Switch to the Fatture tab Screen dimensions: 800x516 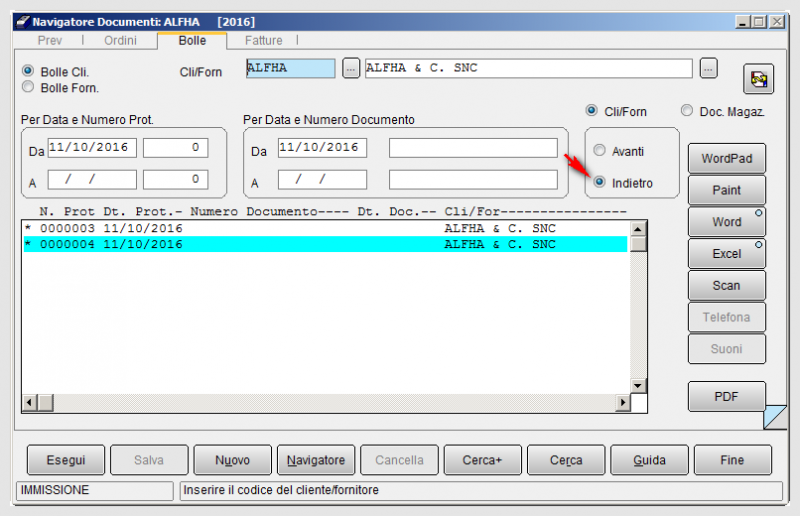(x=263, y=40)
